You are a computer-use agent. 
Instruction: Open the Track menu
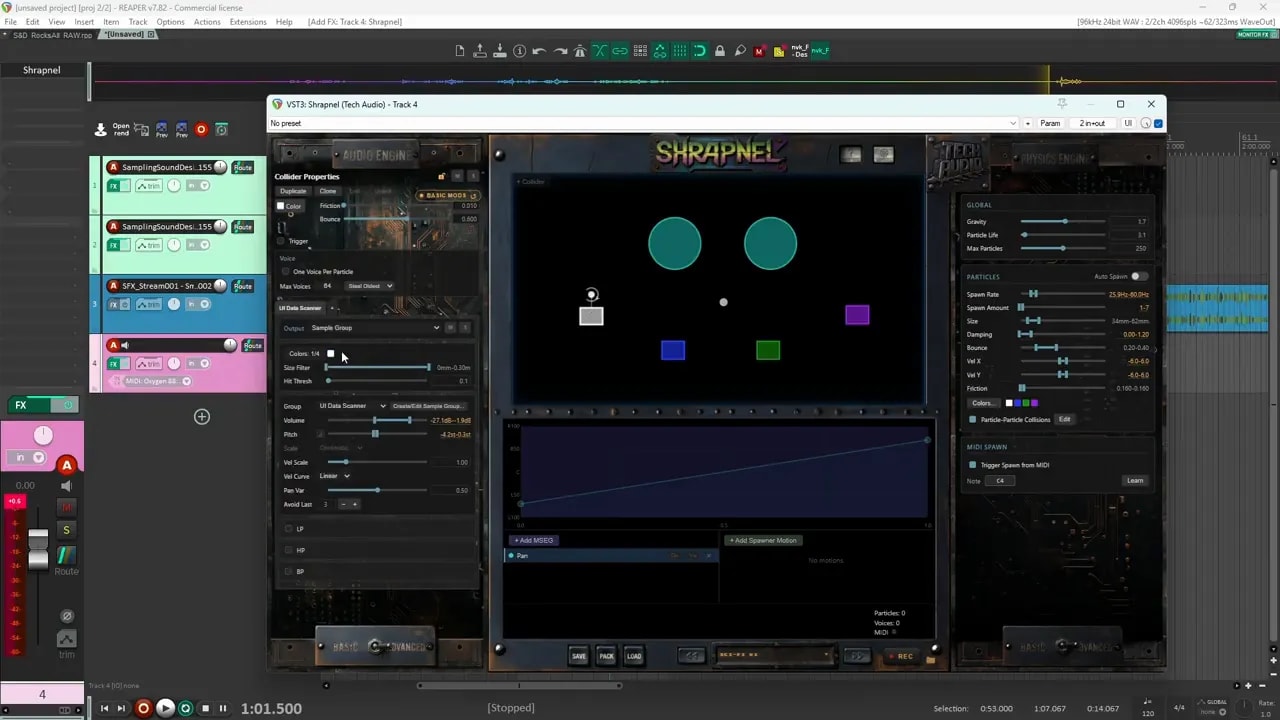138,22
